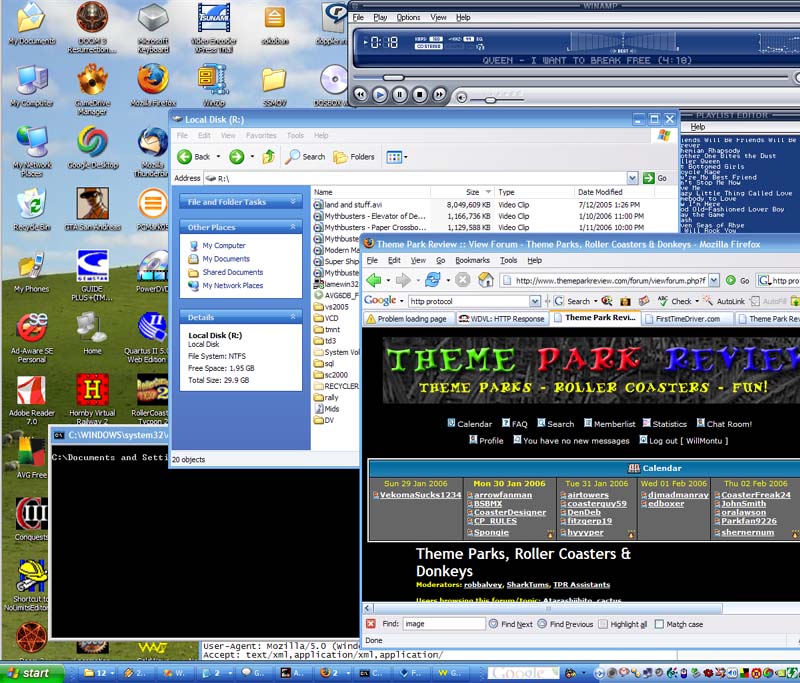This screenshot has width=800, height=683.
Task: Select vs2005 folder in file list
Action: [336, 307]
